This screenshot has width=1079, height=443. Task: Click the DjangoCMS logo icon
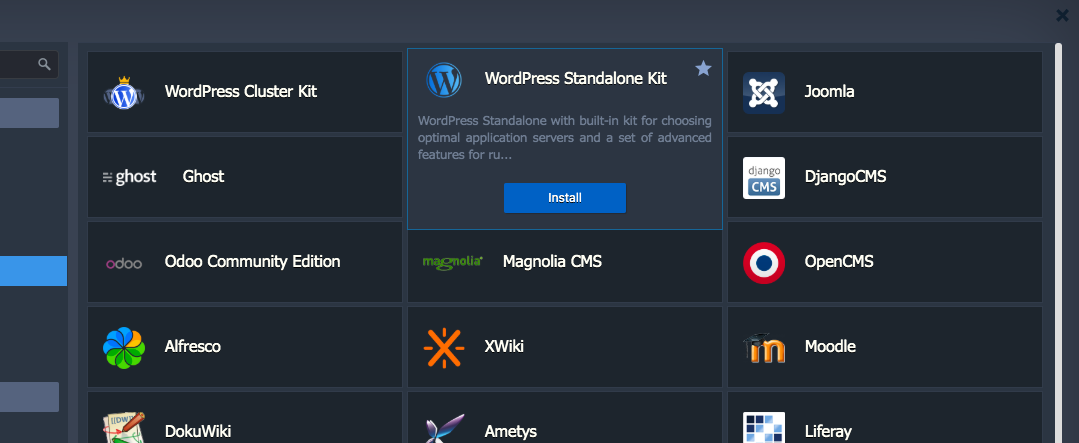[764, 177]
